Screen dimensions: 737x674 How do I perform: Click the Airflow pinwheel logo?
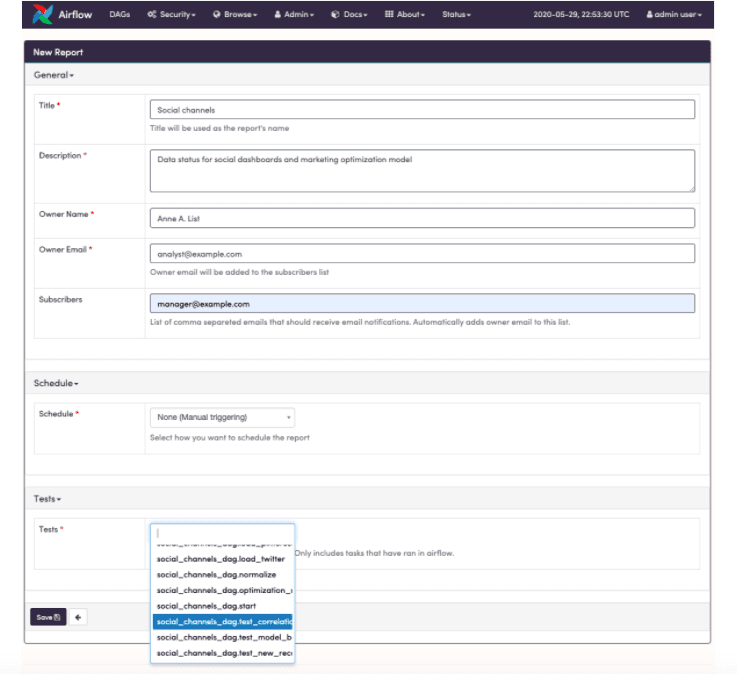(x=43, y=15)
